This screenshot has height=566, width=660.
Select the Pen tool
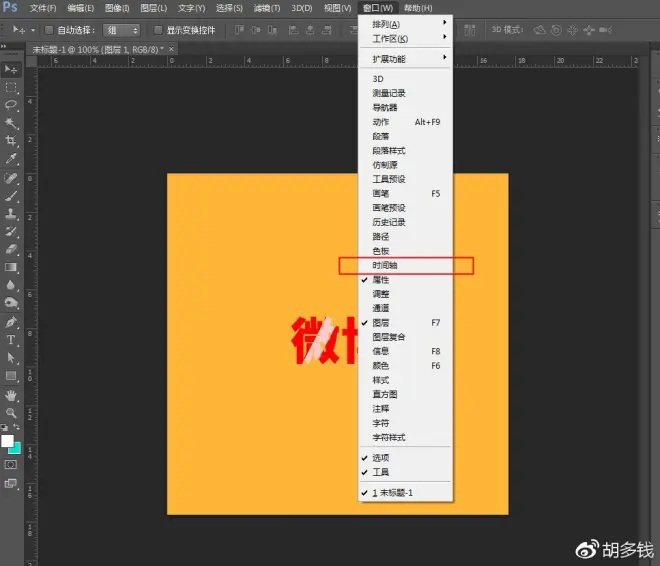[x=11, y=322]
